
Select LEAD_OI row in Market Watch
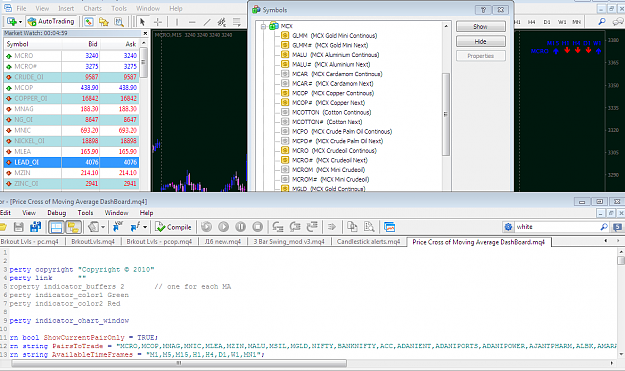[x=72, y=162]
